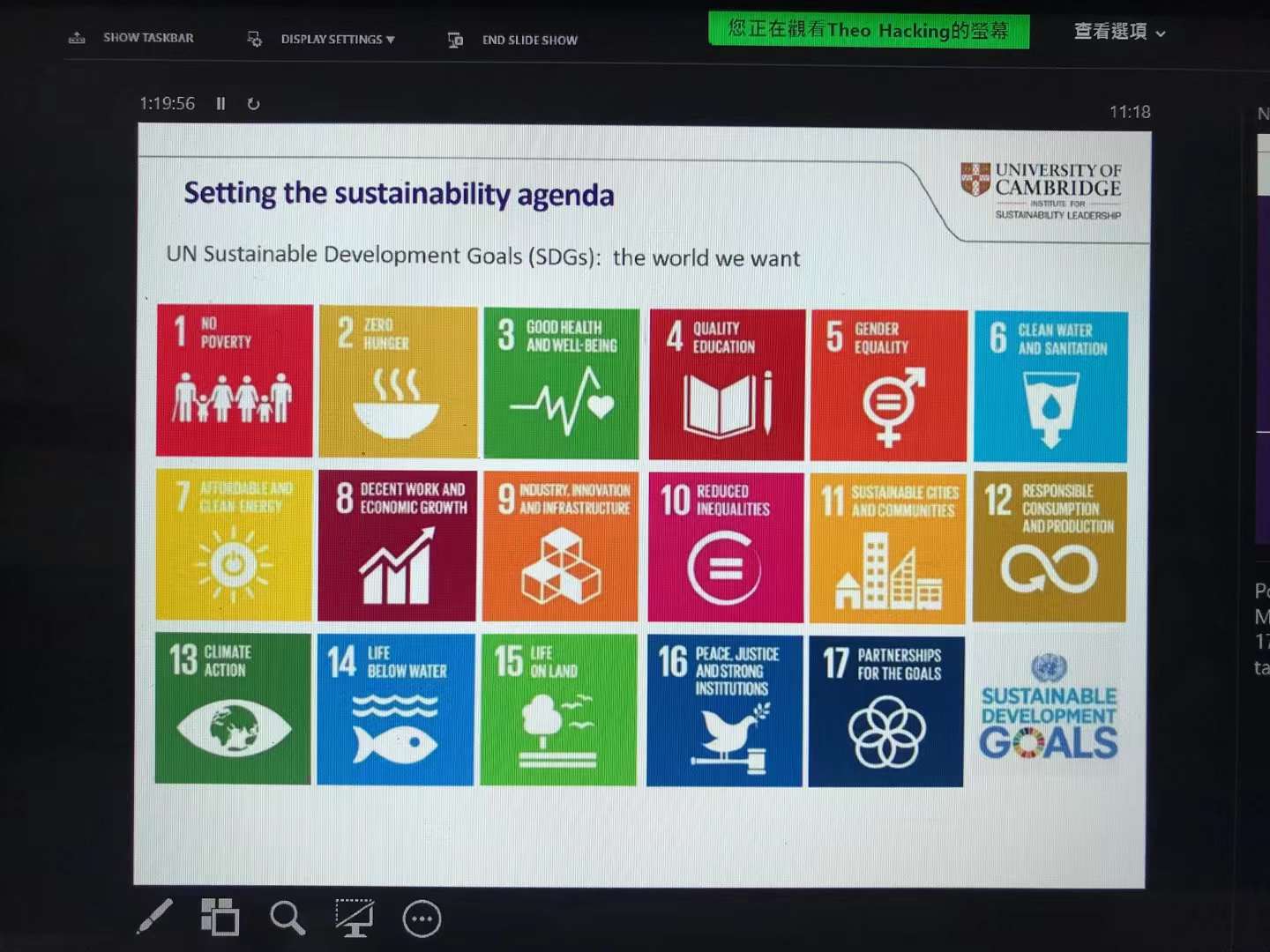Pause the presentation timer
This screenshot has height=952, width=1270.
(x=220, y=104)
